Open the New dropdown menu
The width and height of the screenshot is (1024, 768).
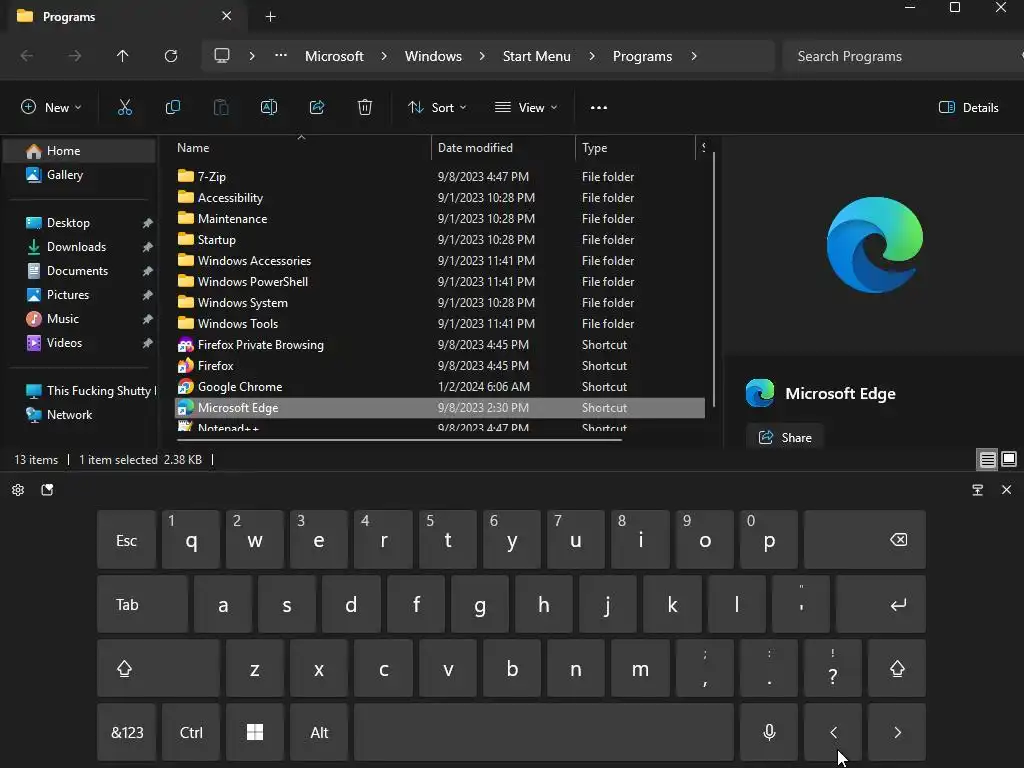pyautogui.click(x=51, y=108)
